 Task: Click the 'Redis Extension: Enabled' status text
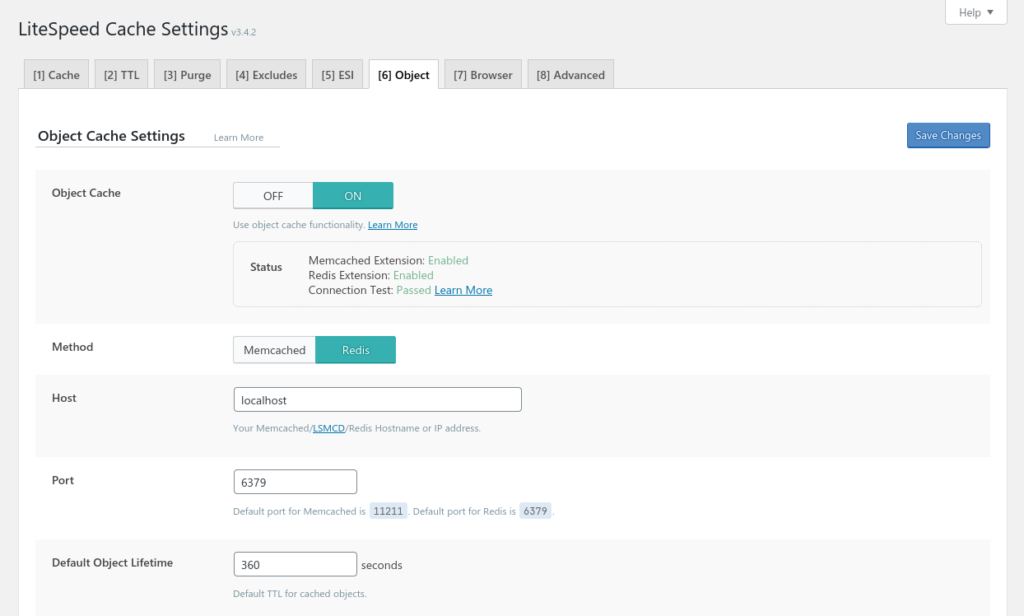(x=370, y=275)
